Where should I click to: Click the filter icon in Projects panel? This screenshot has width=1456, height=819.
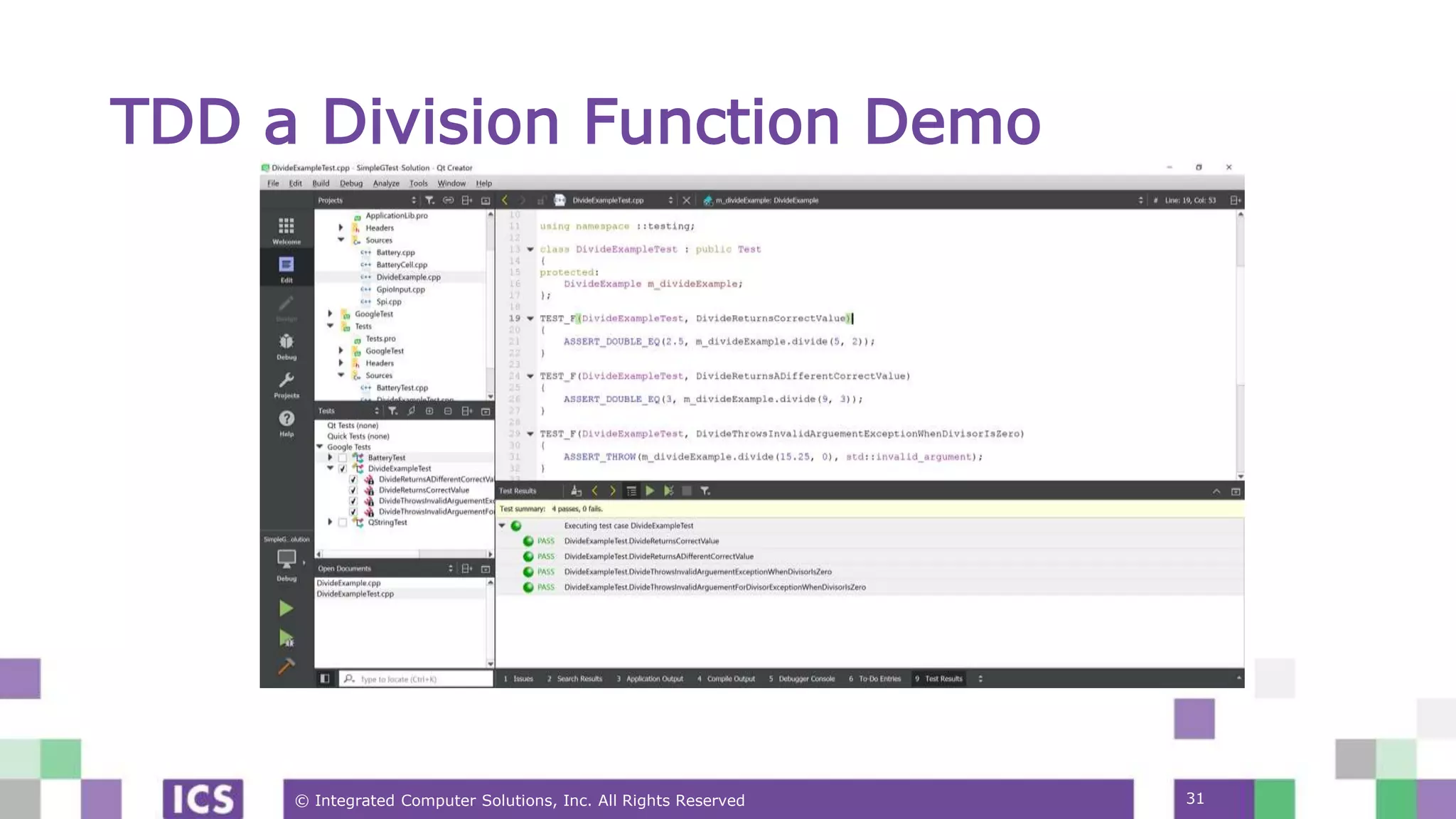[x=429, y=200]
